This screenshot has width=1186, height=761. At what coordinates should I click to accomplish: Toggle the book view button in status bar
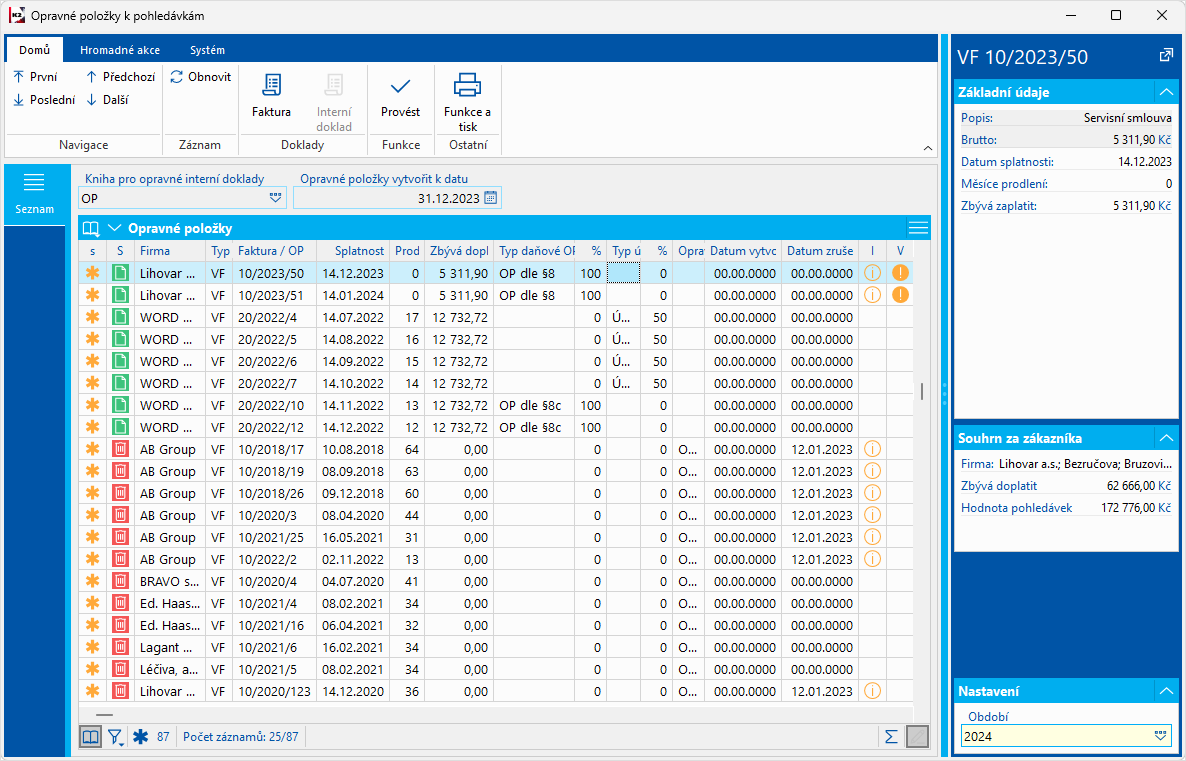tap(91, 737)
